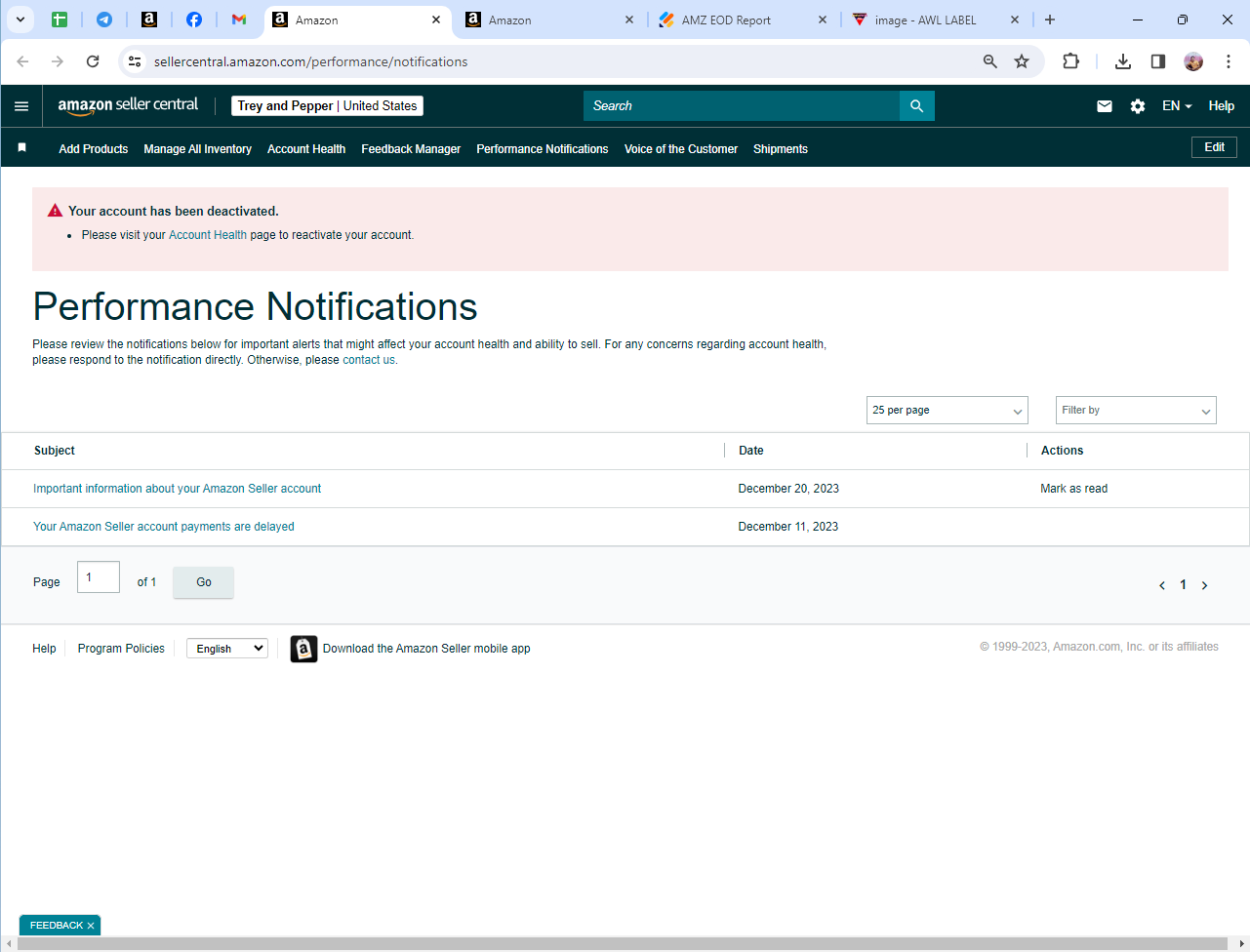
Task: View site information icon in address bar
Action: coord(135,61)
